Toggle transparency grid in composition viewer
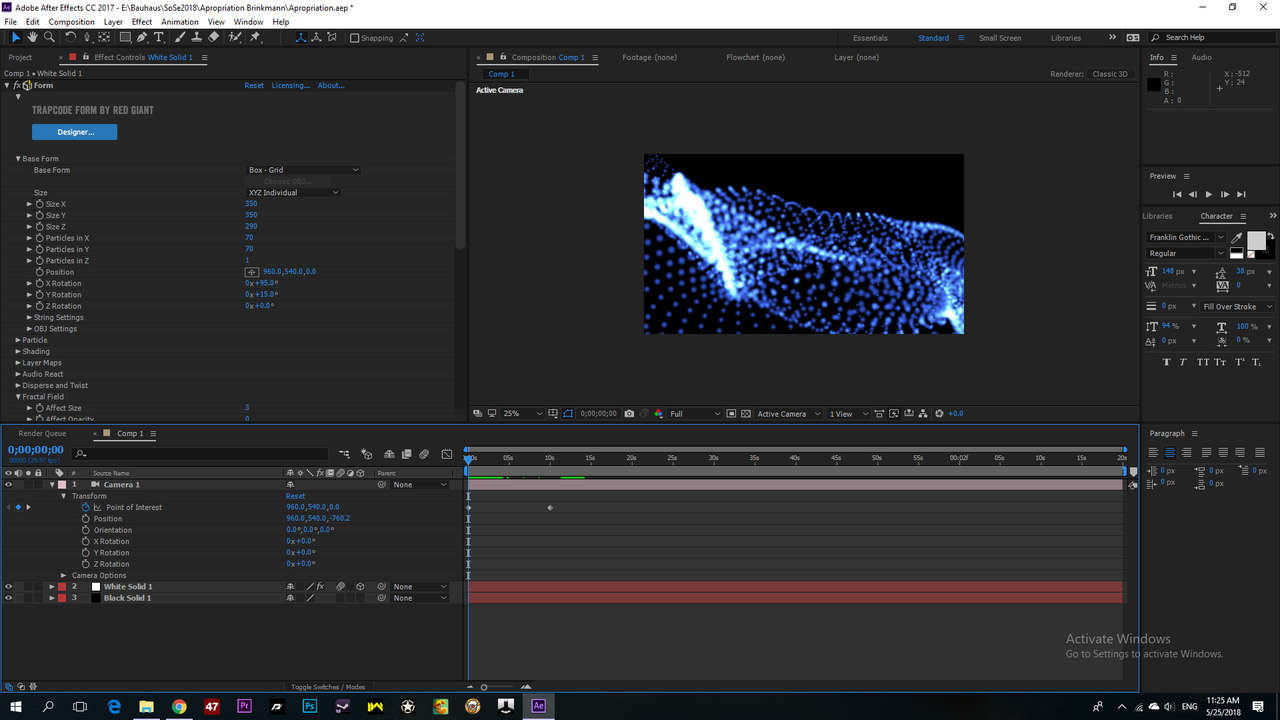The height and width of the screenshot is (720, 1280). click(x=747, y=413)
